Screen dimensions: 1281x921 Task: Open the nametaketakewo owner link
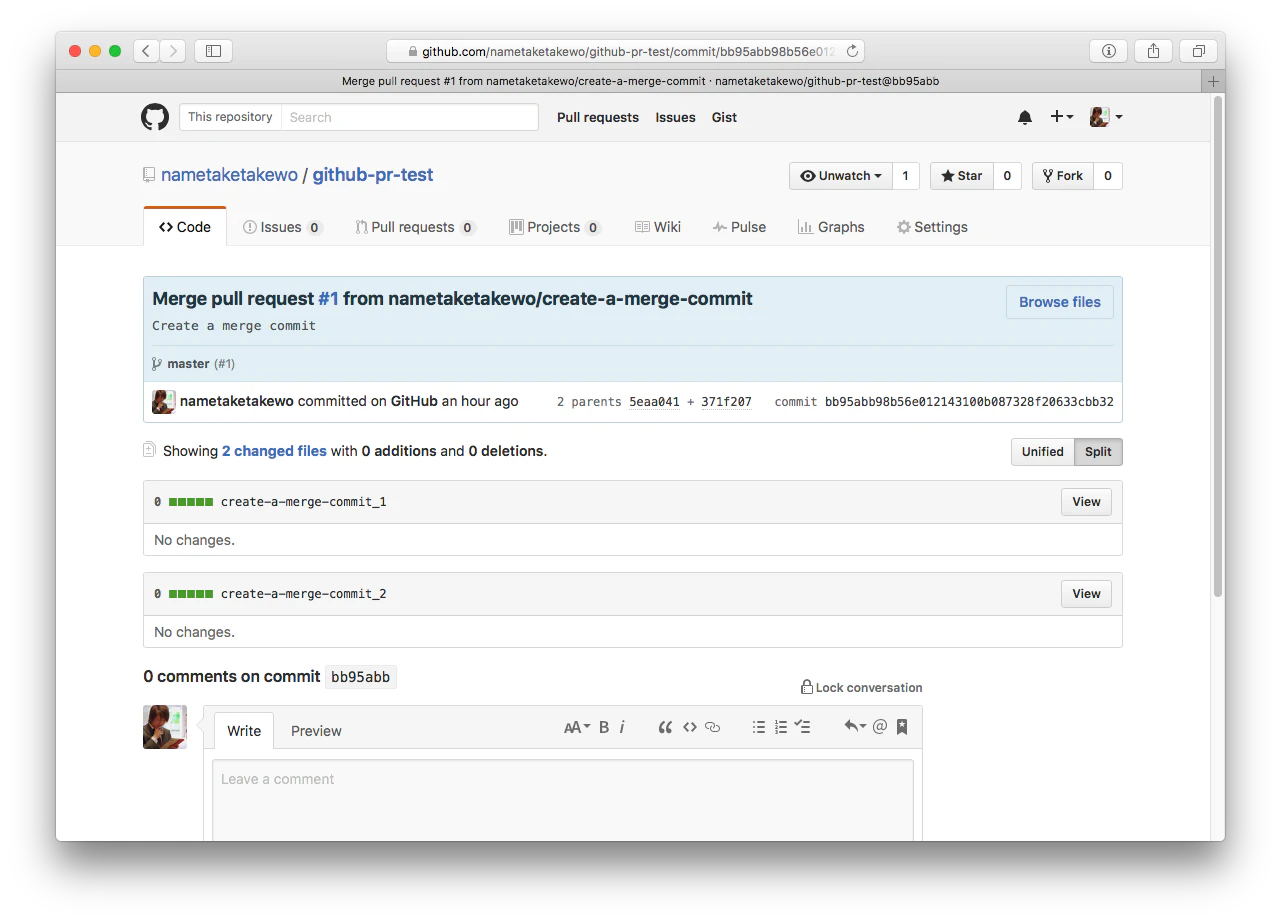(229, 175)
